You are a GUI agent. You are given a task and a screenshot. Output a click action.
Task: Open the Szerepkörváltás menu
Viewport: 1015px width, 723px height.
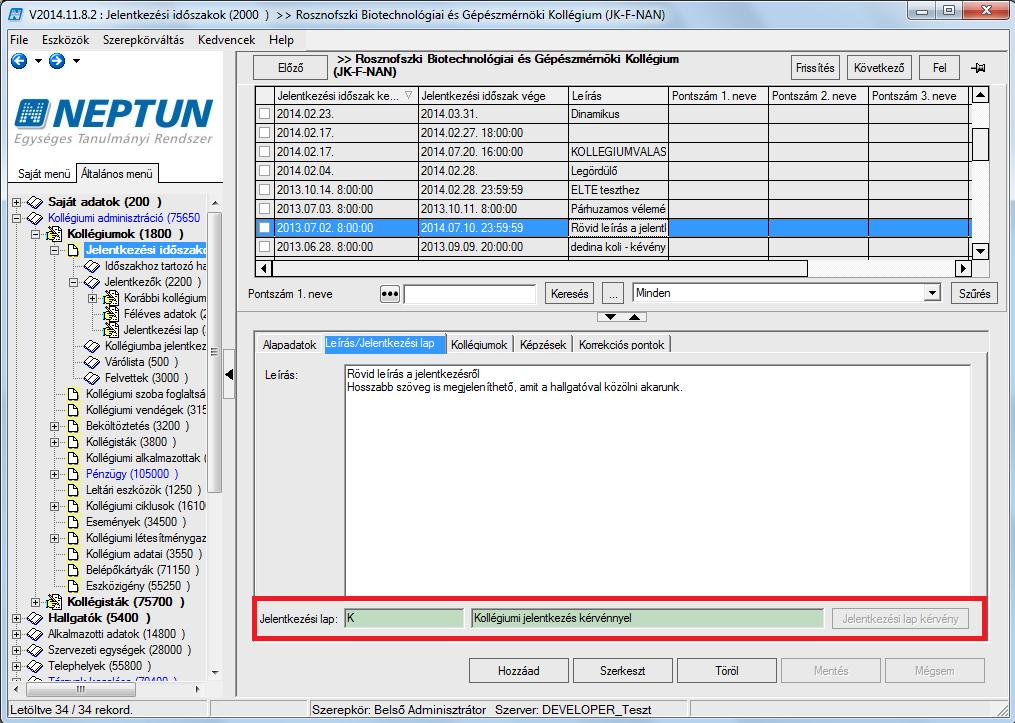pyautogui.click(x=143, y=40)
